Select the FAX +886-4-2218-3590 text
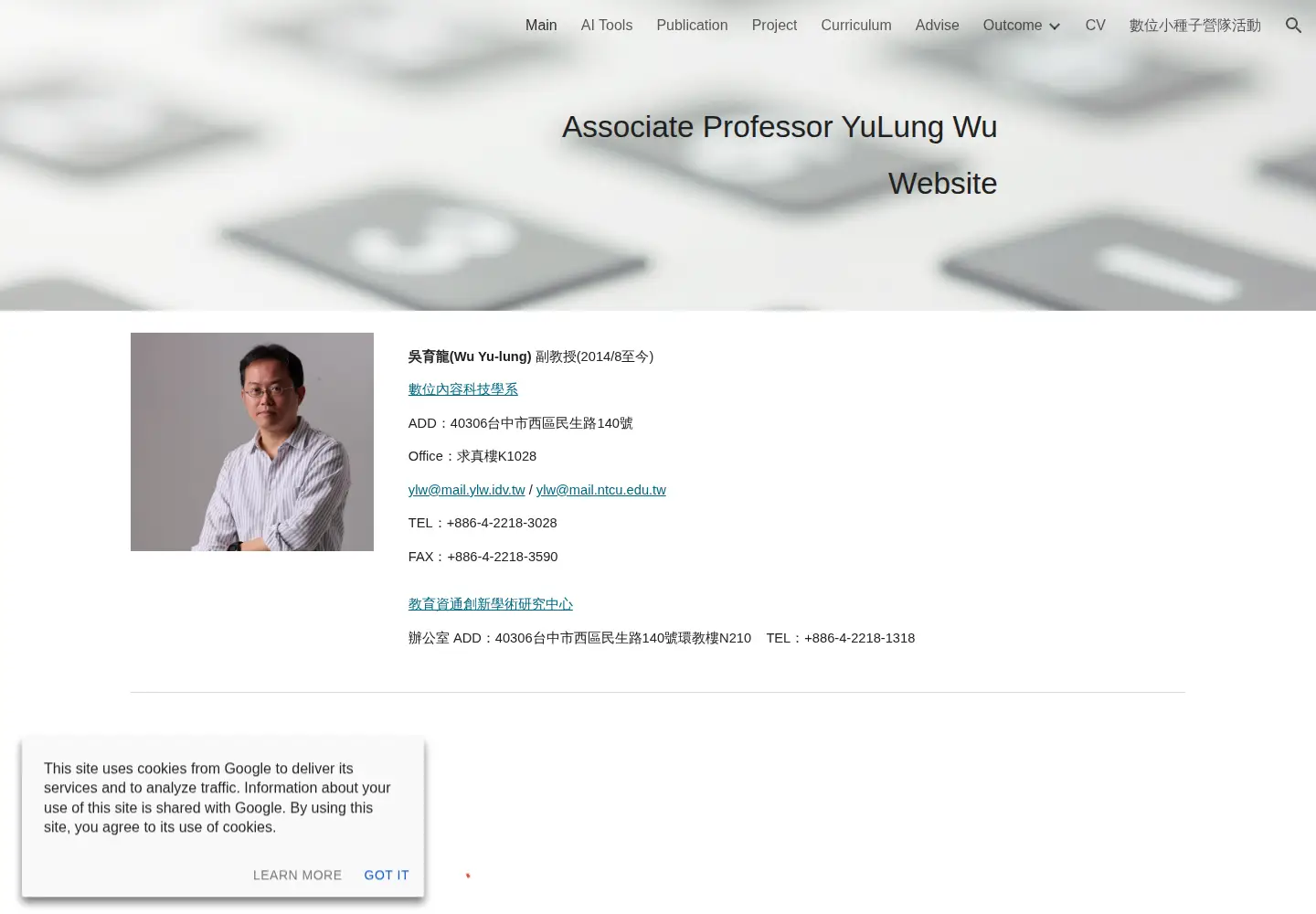The width and height of the screenshot is (1316, 914). 483,557
